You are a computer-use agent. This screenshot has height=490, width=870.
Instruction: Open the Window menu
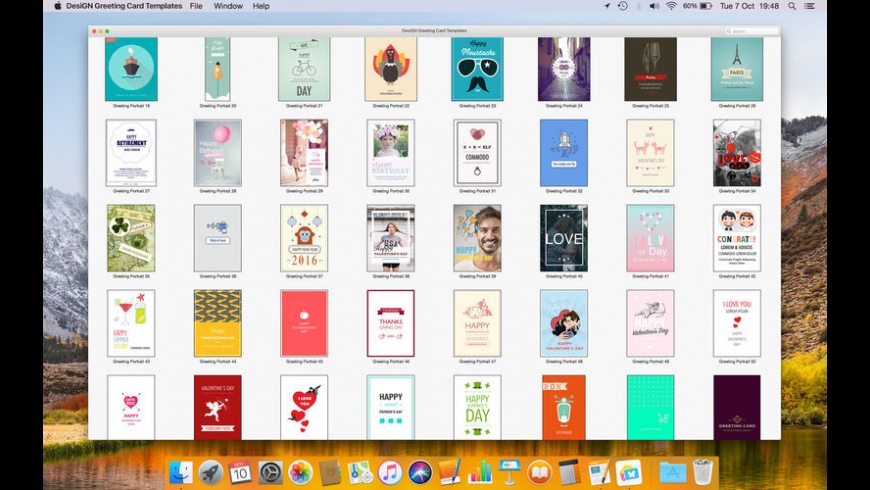[x=228, y=6]
